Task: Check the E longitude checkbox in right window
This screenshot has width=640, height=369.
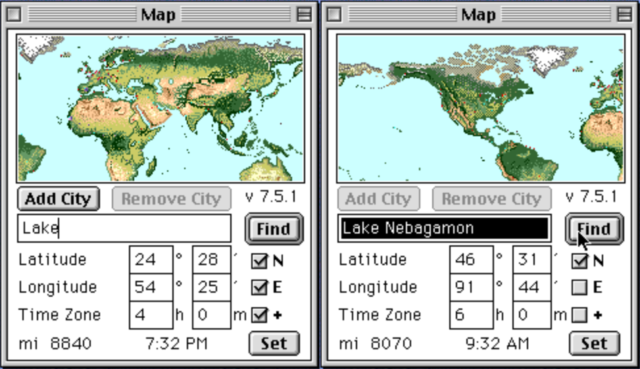Action: coord(579,287)
